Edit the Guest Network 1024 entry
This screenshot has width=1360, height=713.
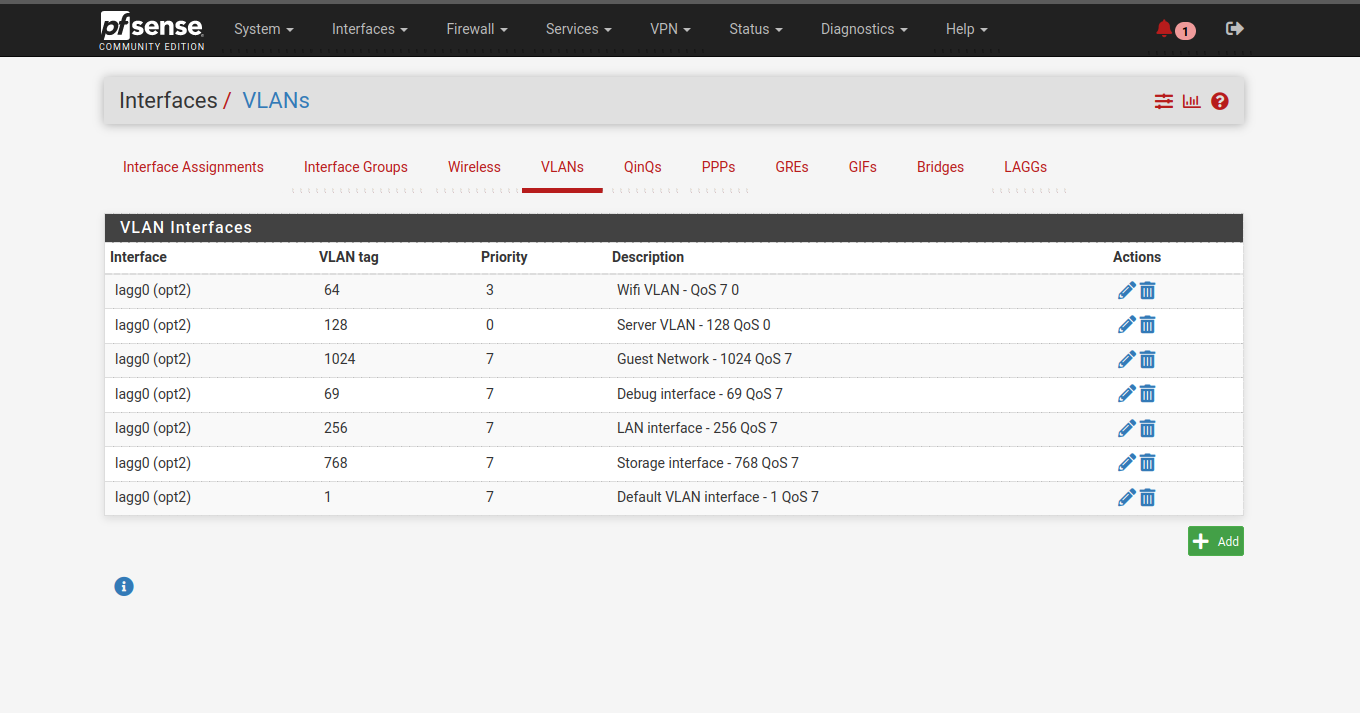[1126, 359]
